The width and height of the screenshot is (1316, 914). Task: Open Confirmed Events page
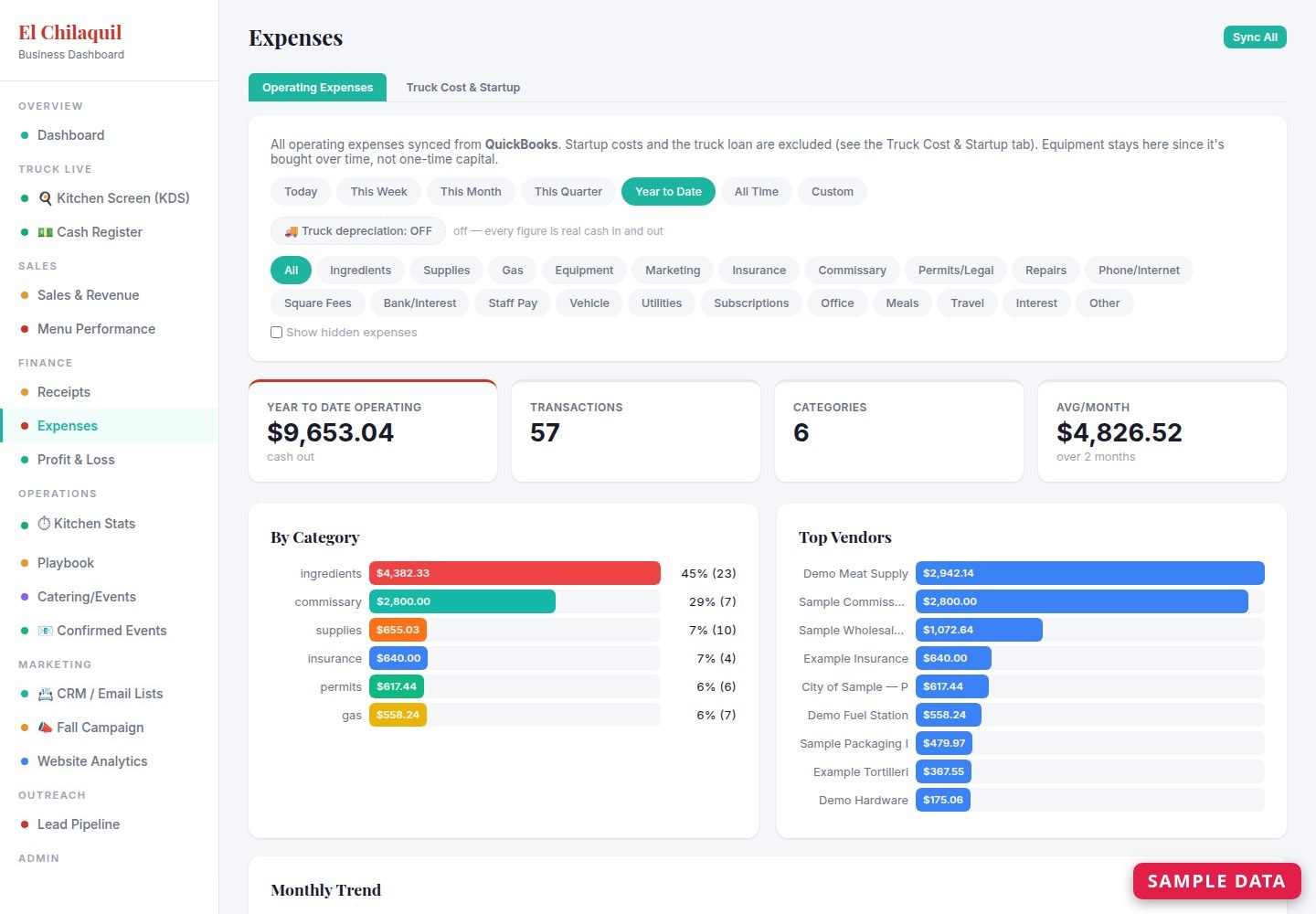point(109,631)
